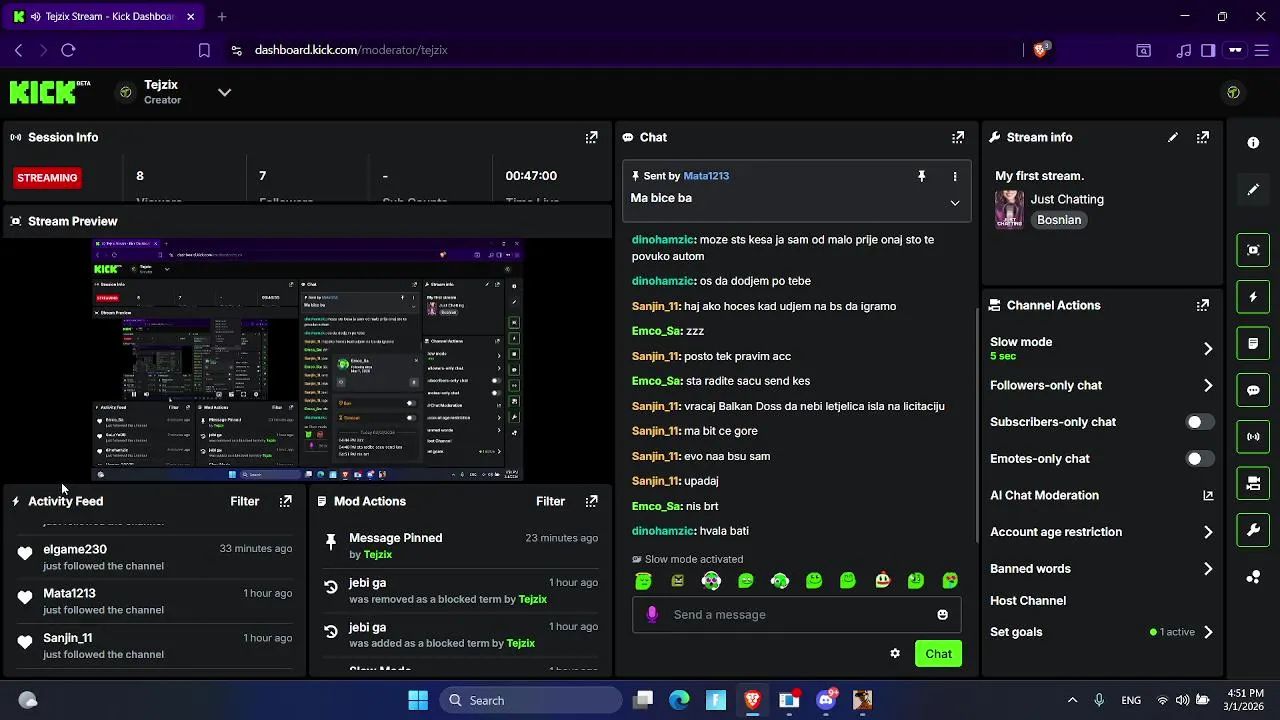Expand Account age restriction options
The image size is (1280, 720).
(x=1208, y=532)
